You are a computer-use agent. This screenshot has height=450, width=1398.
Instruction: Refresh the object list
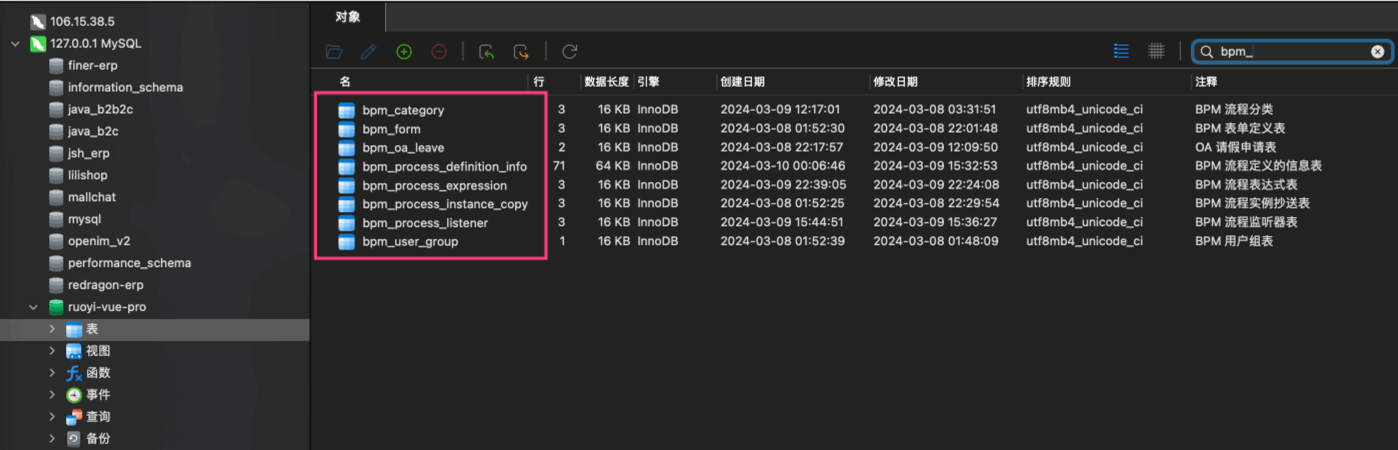570,52
